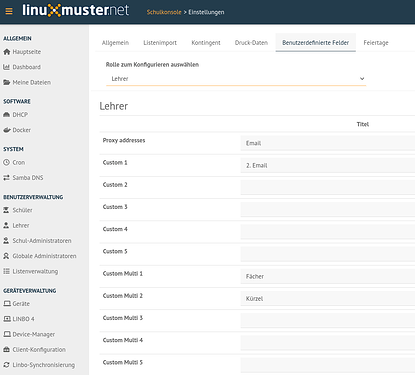Viewport: 415px width, 375px height.
Task: Click the Samba DNS arrows icon
Action: pos(6,178)
